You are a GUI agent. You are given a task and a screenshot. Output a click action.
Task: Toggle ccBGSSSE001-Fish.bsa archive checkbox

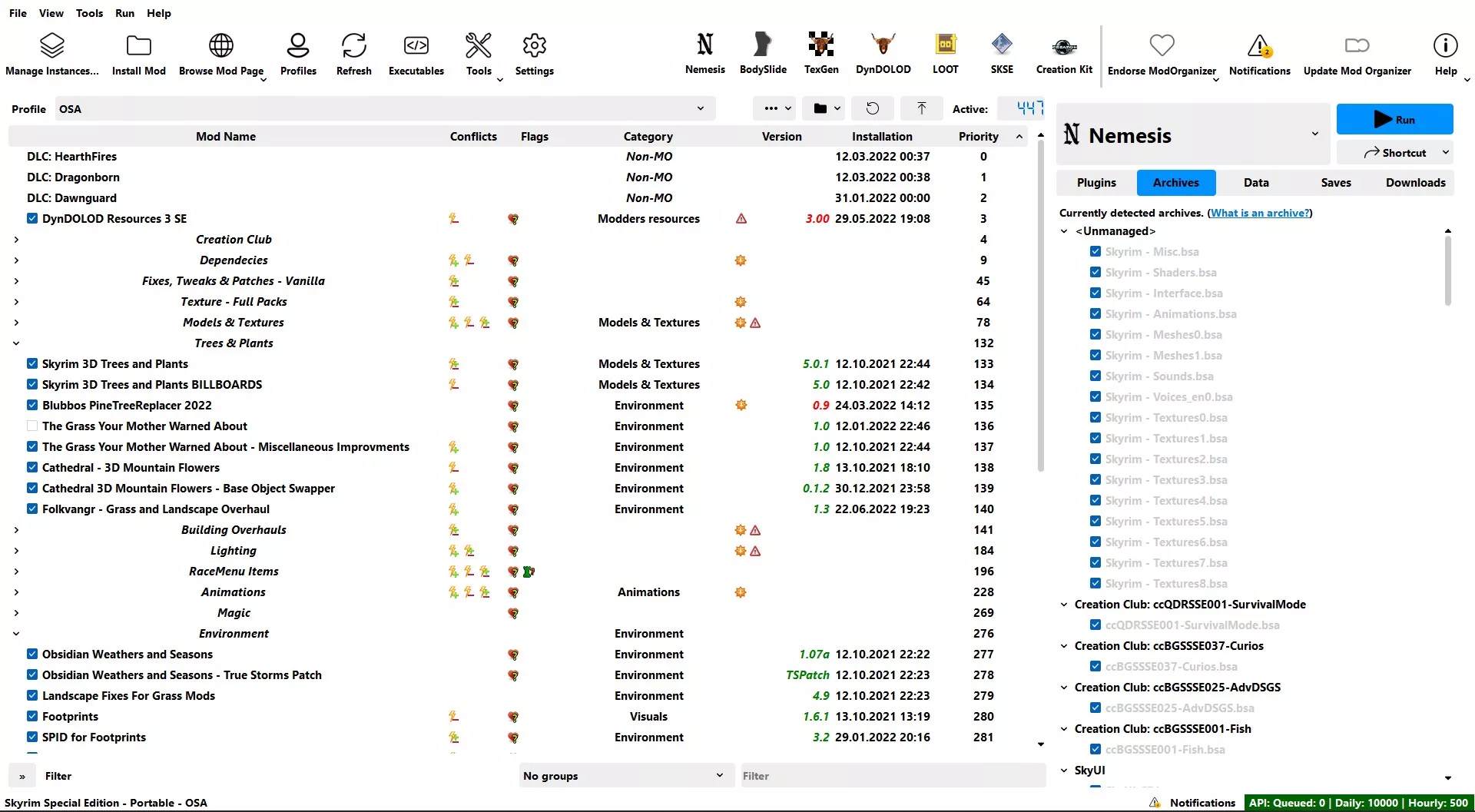1095,749
